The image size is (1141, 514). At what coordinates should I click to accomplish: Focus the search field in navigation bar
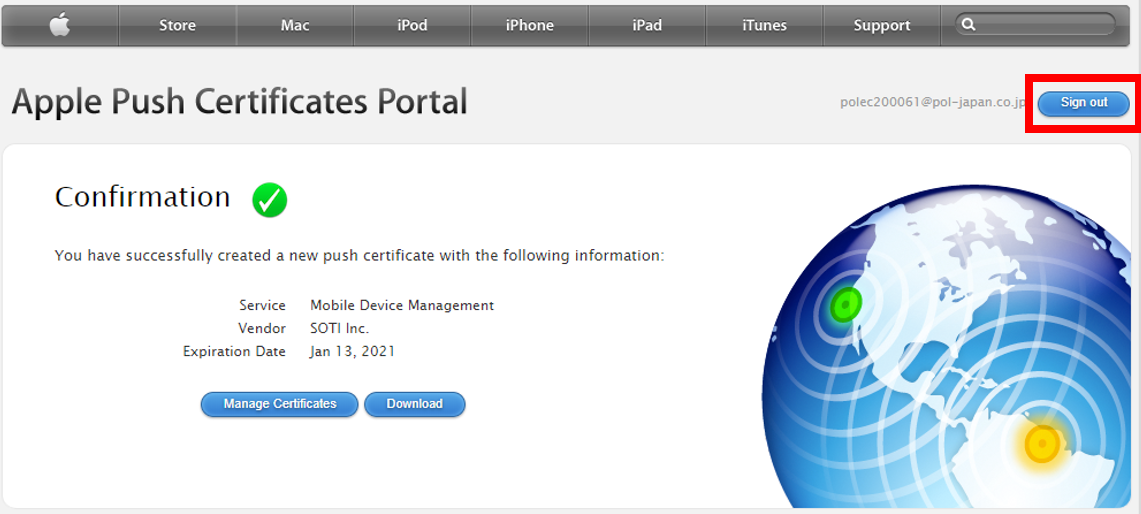(x=1034, y=25)
